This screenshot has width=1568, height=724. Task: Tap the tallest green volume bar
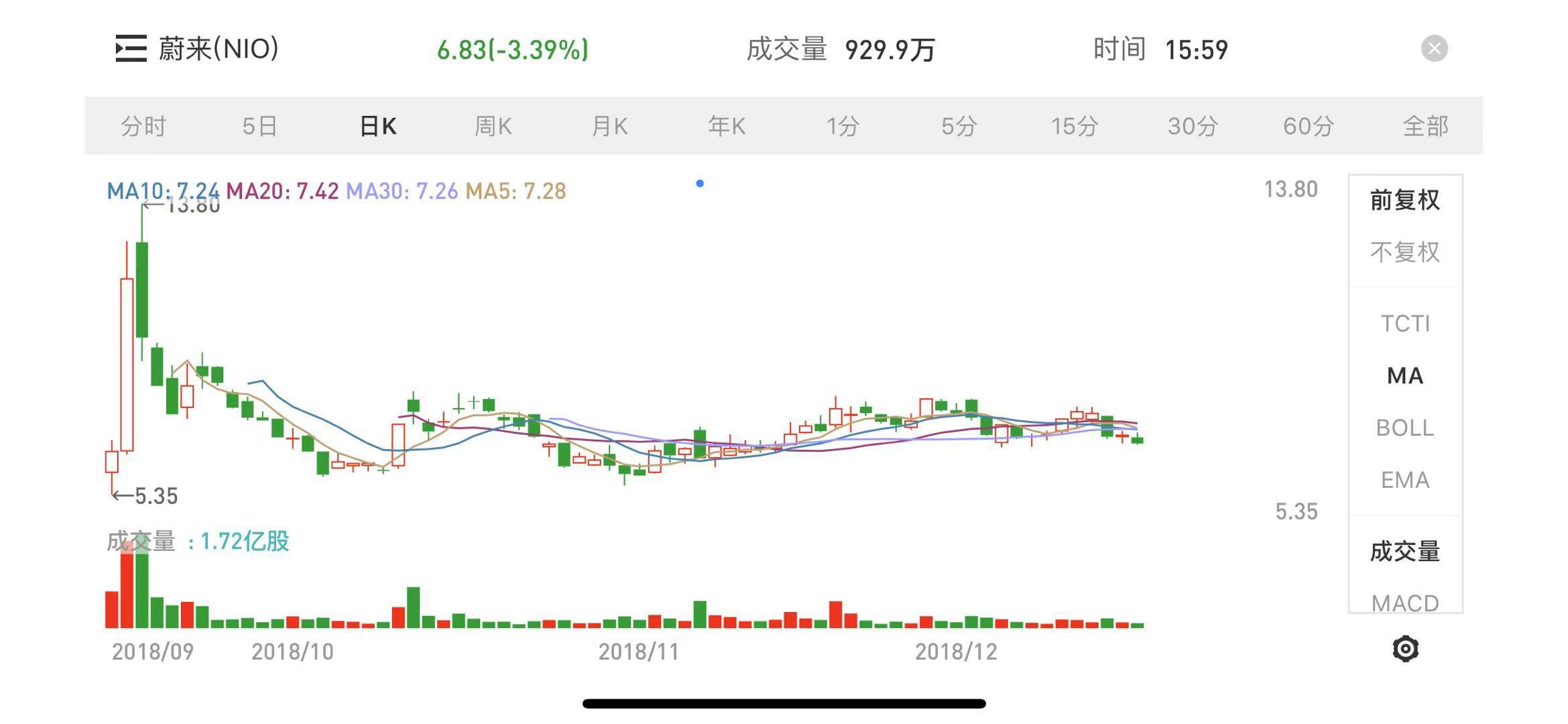click(141, 590)
